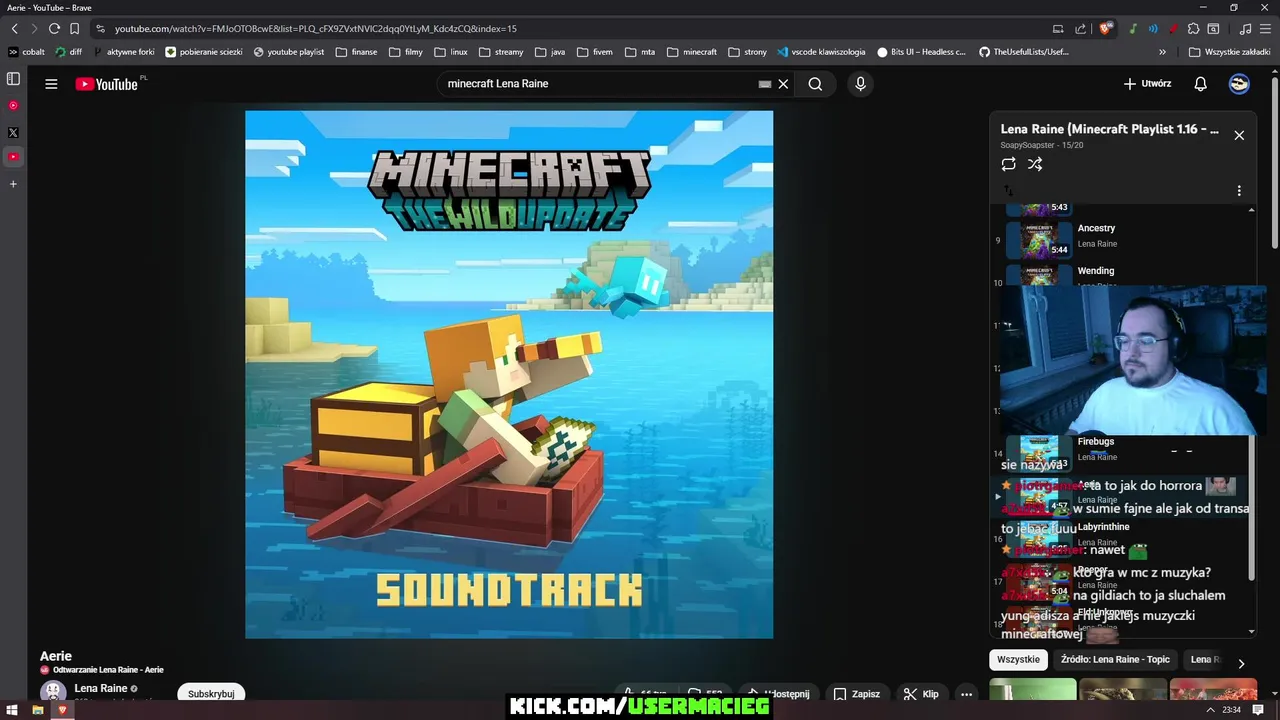Open Brave on the Windows taskbar
Image resolution: width=1280 pixels, height=720 pixels.
click(x=62, y=710)
